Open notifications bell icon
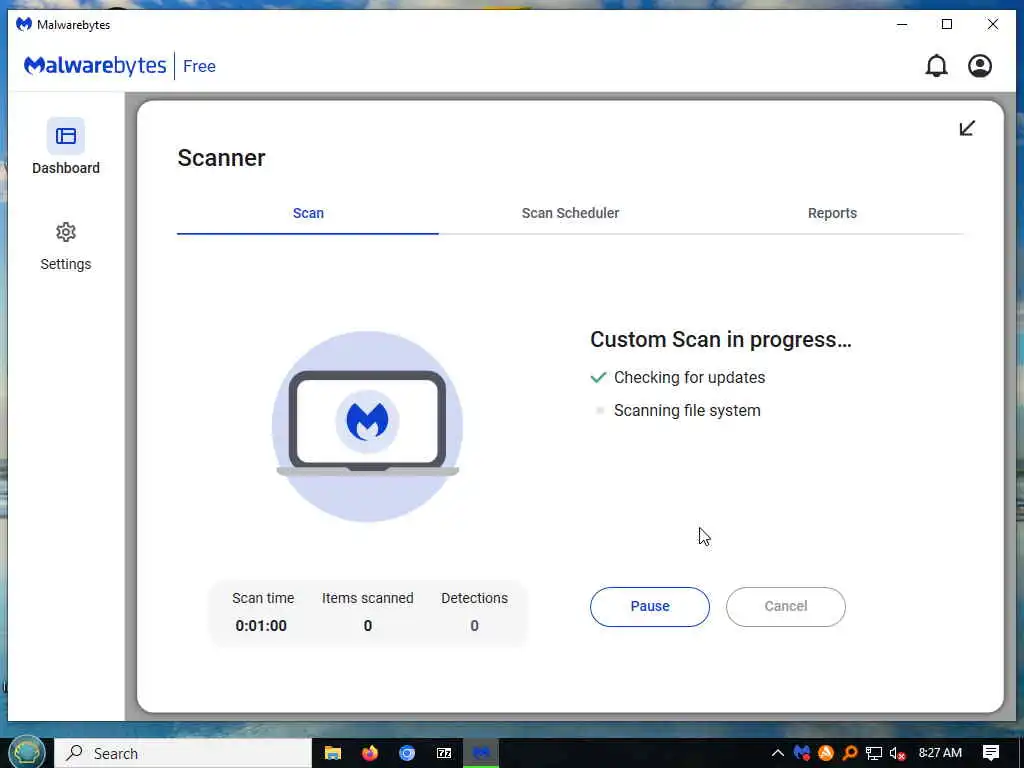Screen dimensions: 1024x768 tap(936, 66)
